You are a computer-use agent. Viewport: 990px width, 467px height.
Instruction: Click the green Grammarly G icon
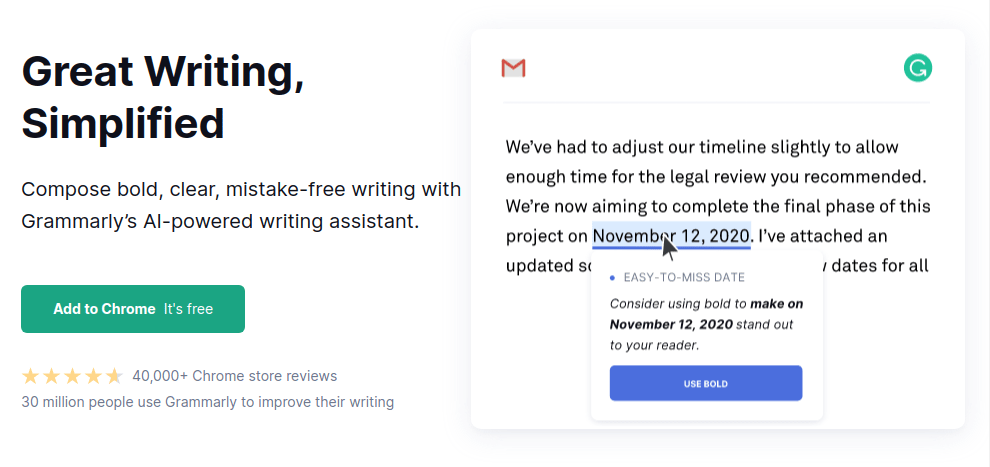coord(917,68)
